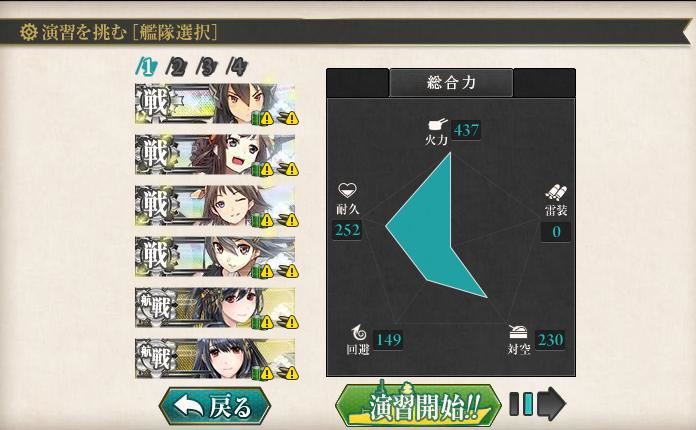Select fleet number 1 tab
The height and width of the screenshot is (430, 696).
tap(147, 67)
